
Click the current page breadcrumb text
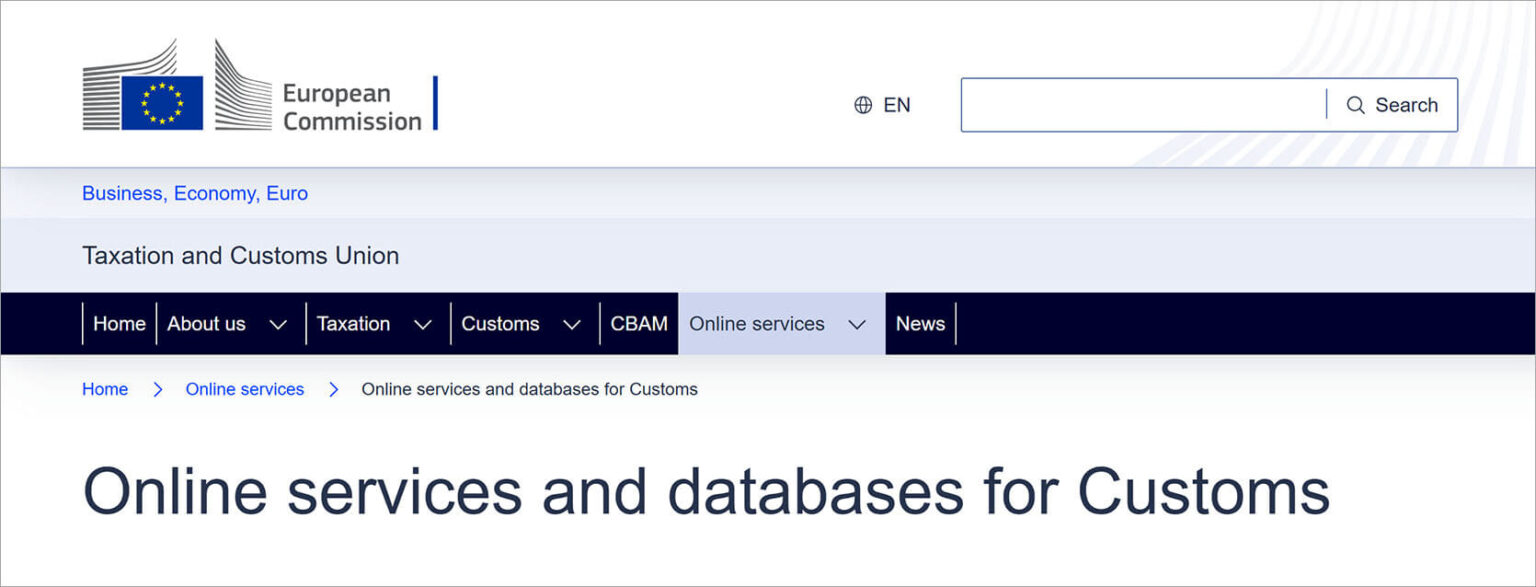point(529,389)
